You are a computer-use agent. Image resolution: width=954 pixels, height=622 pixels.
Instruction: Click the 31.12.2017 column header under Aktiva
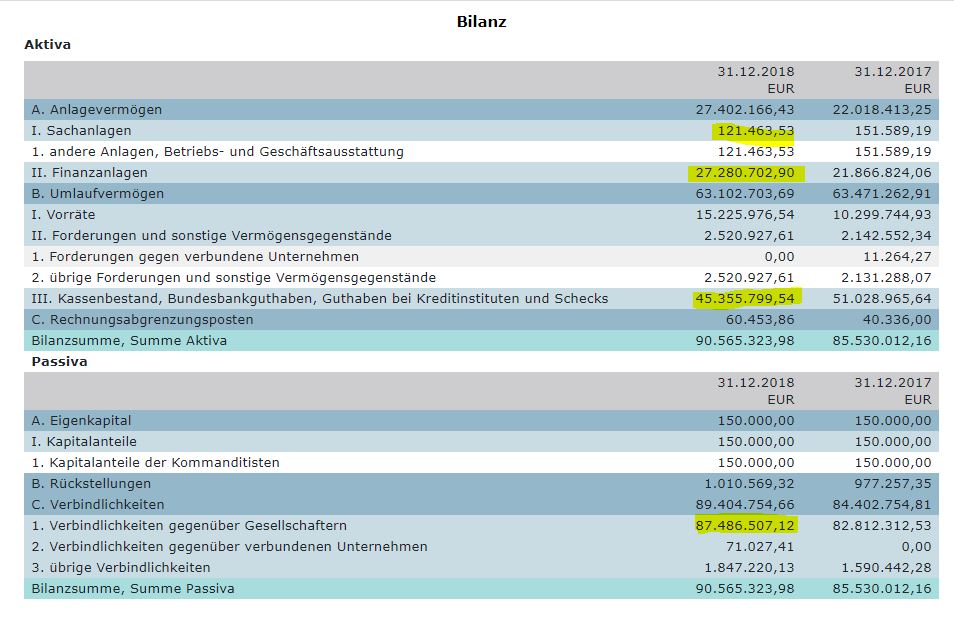[x=892, y=72]
